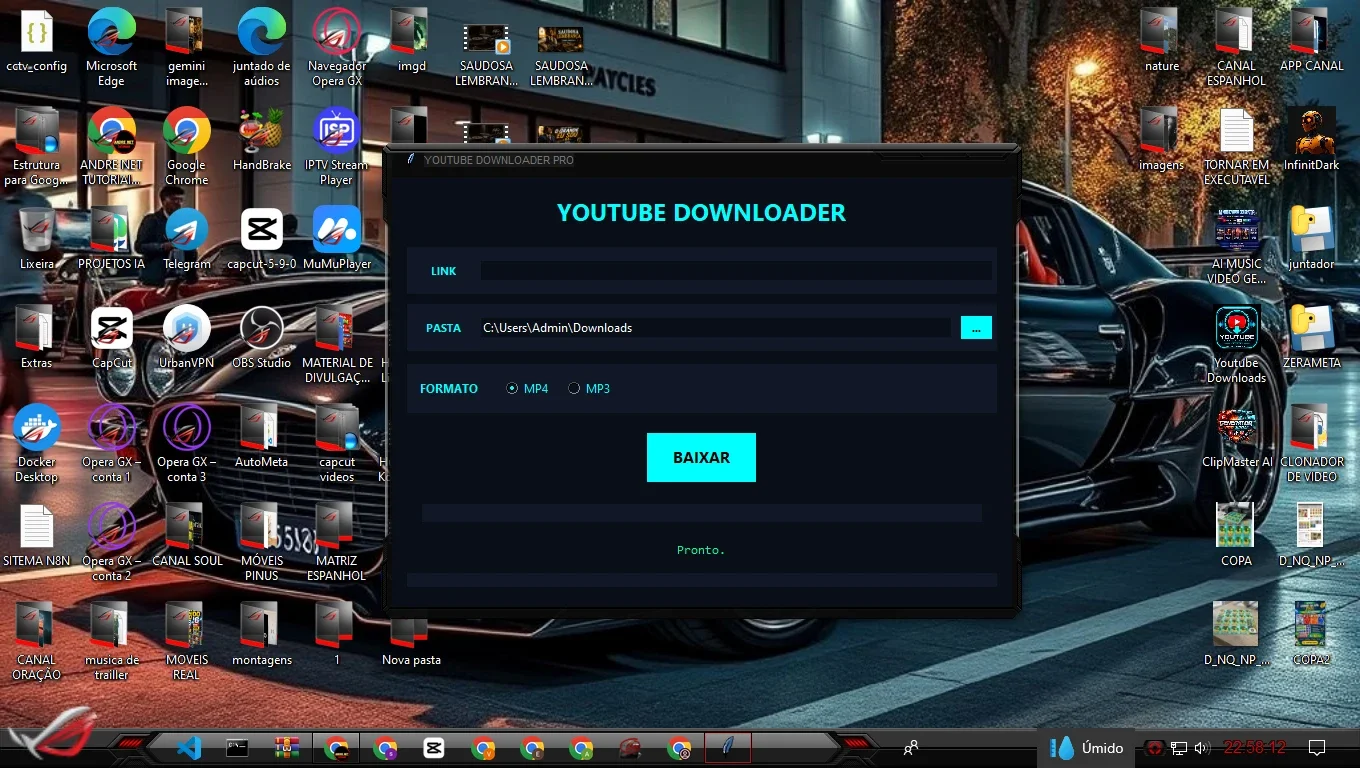Open the SITEMA N8N text file

click(37, 536)
